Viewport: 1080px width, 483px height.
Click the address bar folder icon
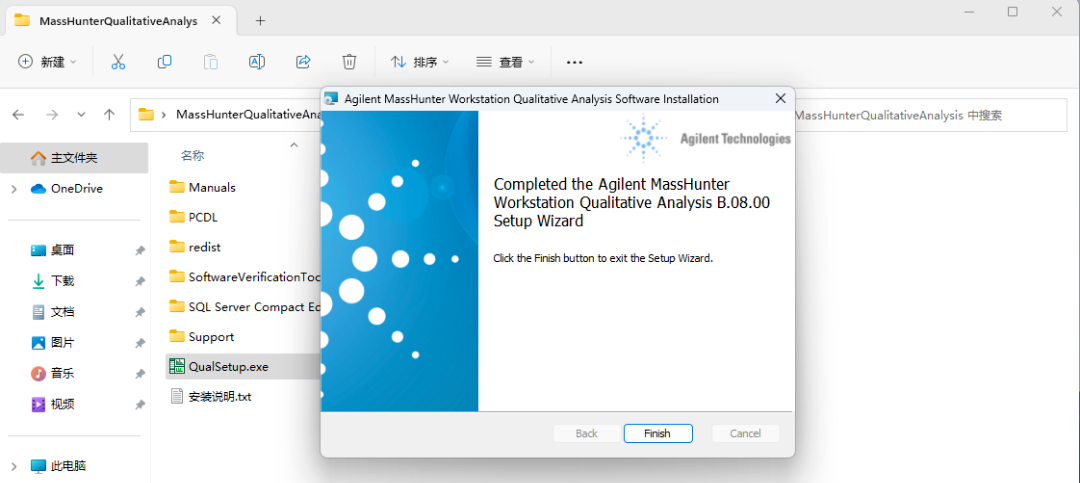(146, 115)
